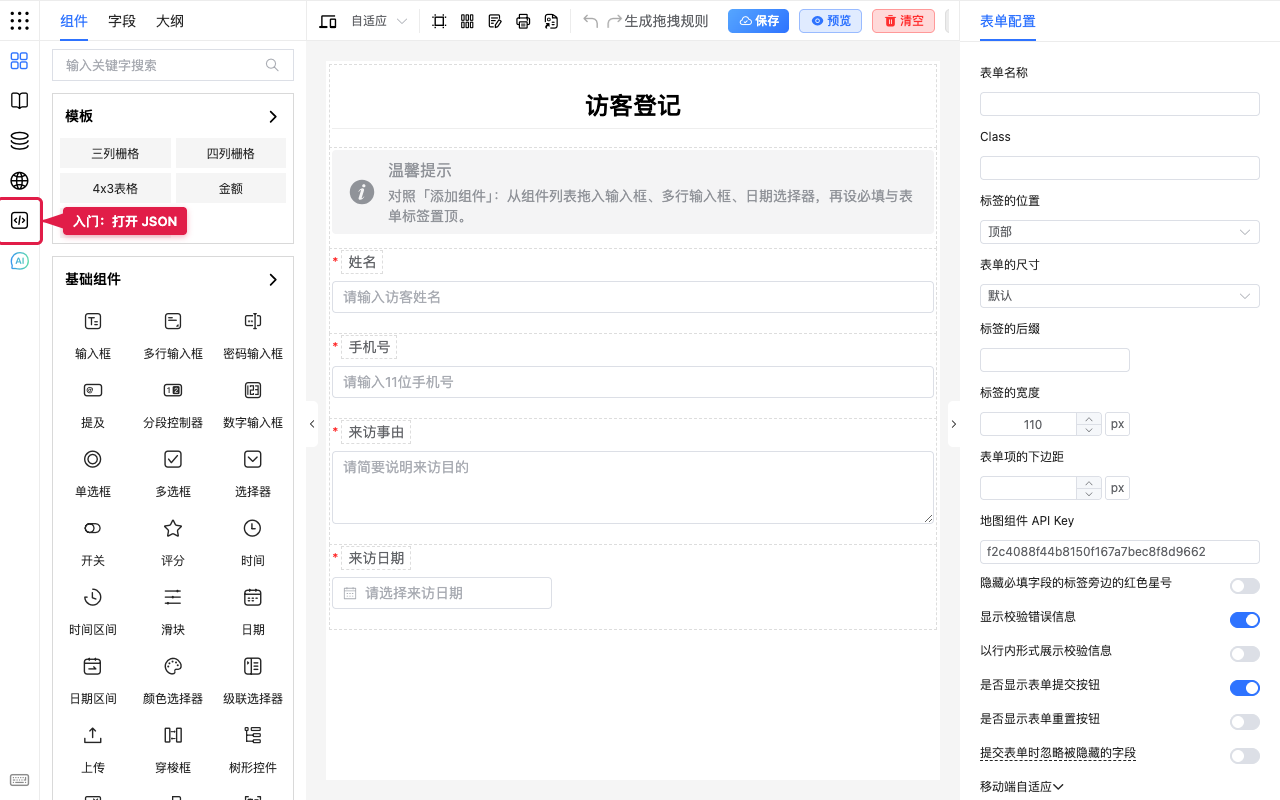Screen dimensions: 1280x800
Task: Turn off the 显示校验错误信息 switch
Action: tap(1245, 620)
